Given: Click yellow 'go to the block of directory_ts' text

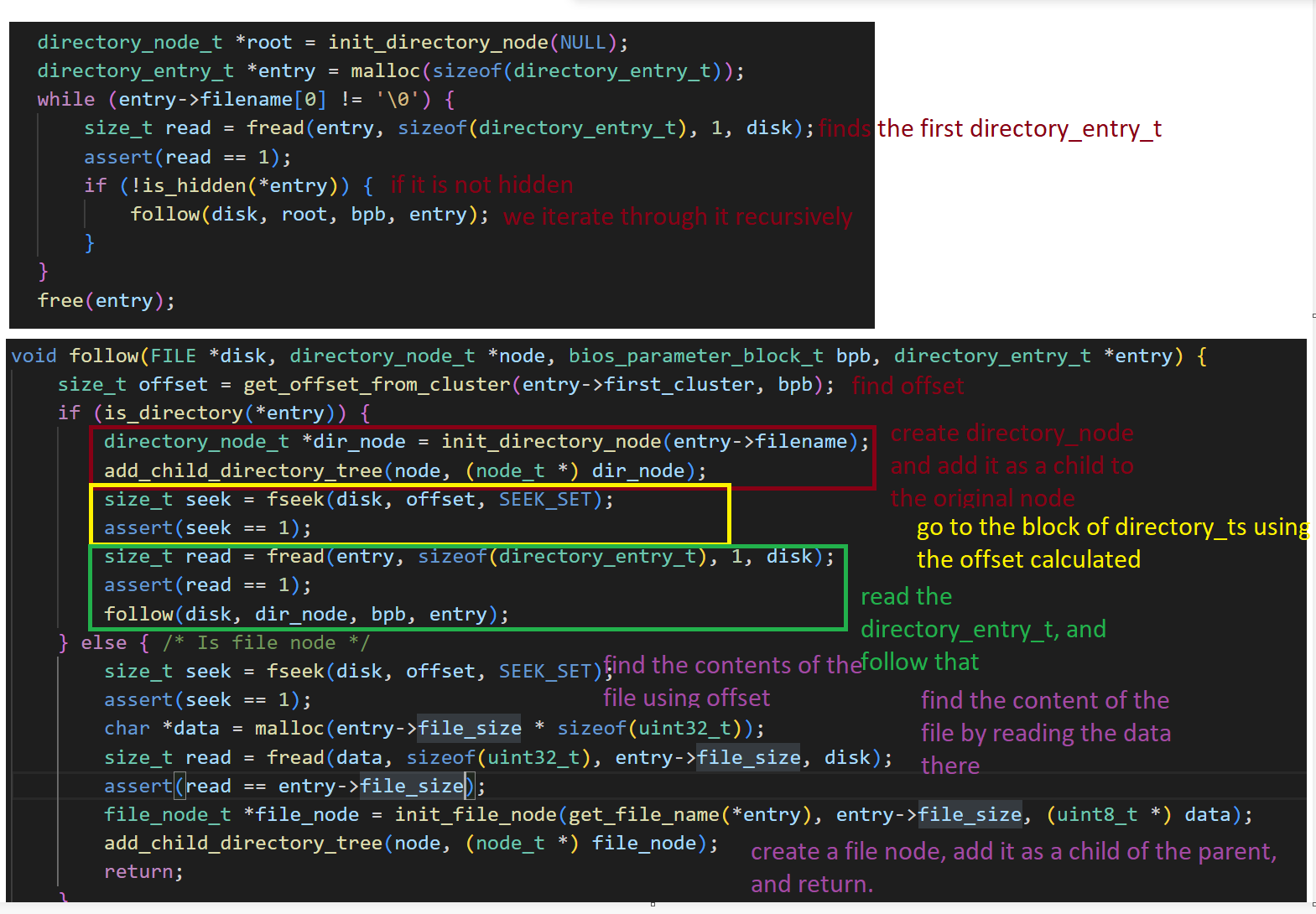Looking at the screenshot, I should (x=1112, y=527).
